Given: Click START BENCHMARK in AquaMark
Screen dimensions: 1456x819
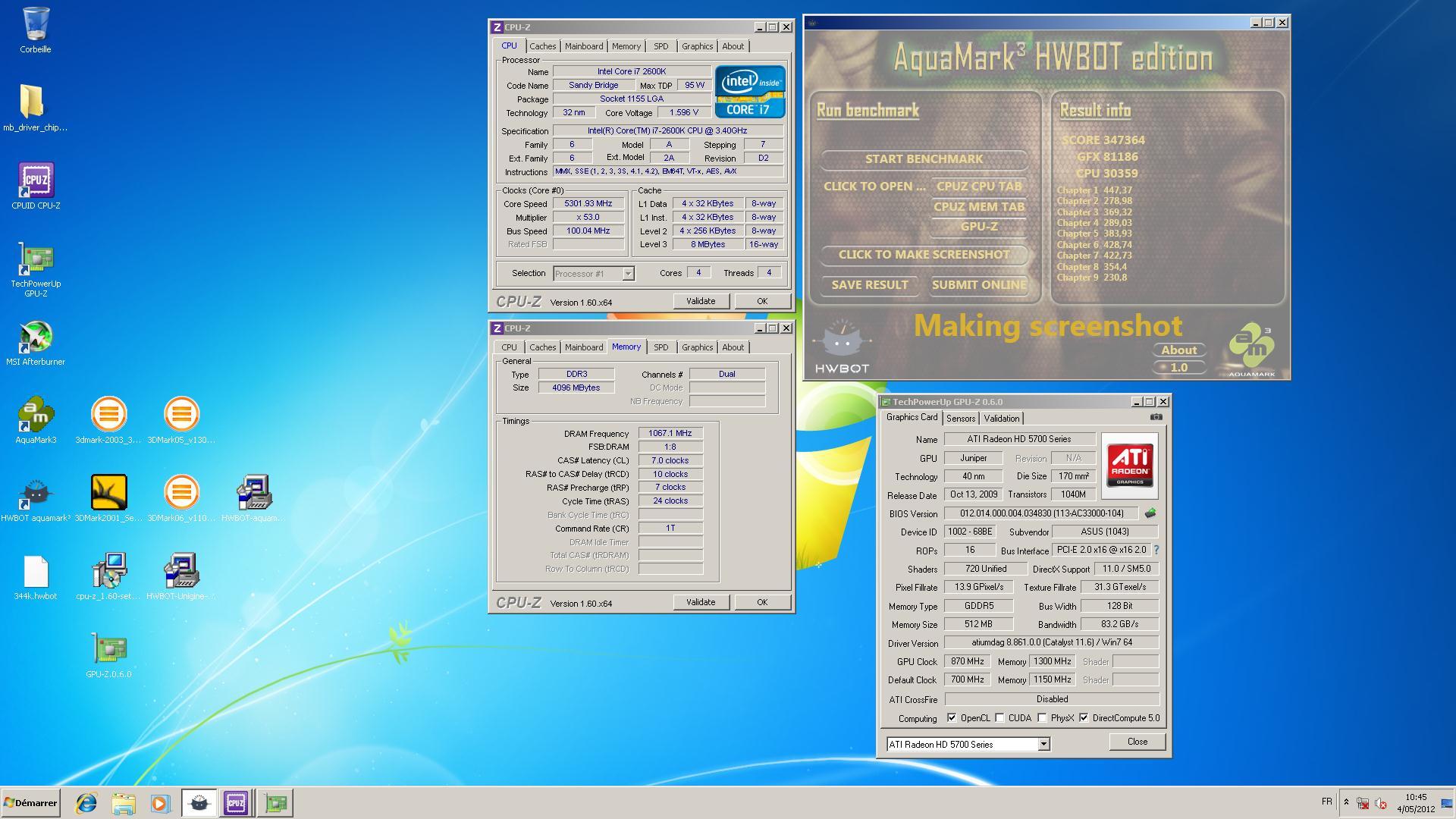Looking at the screenshot, I should click(x=924, y=159).
